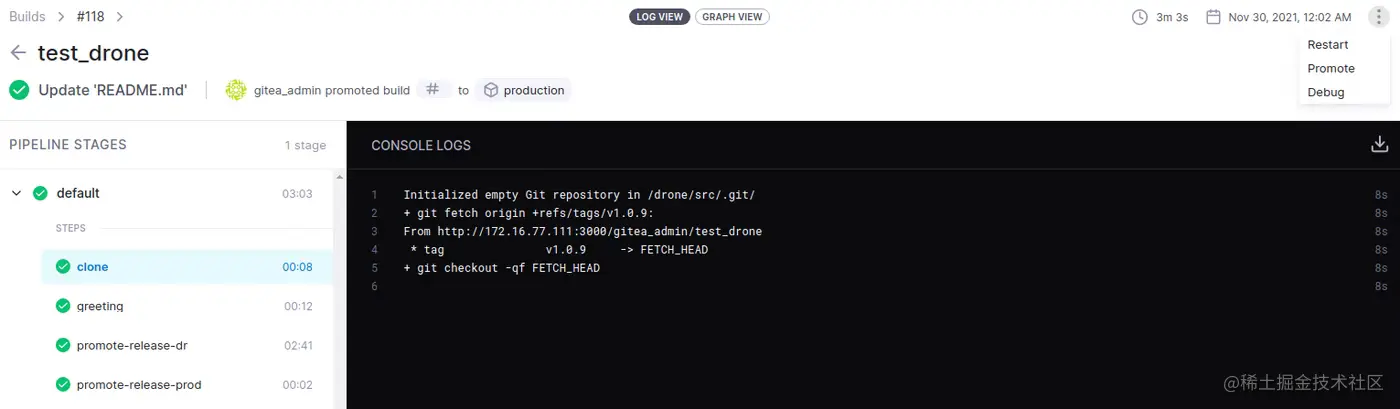Click the green check icon of default stage
The image size is (1400, 409).
[x=40, y=193]
